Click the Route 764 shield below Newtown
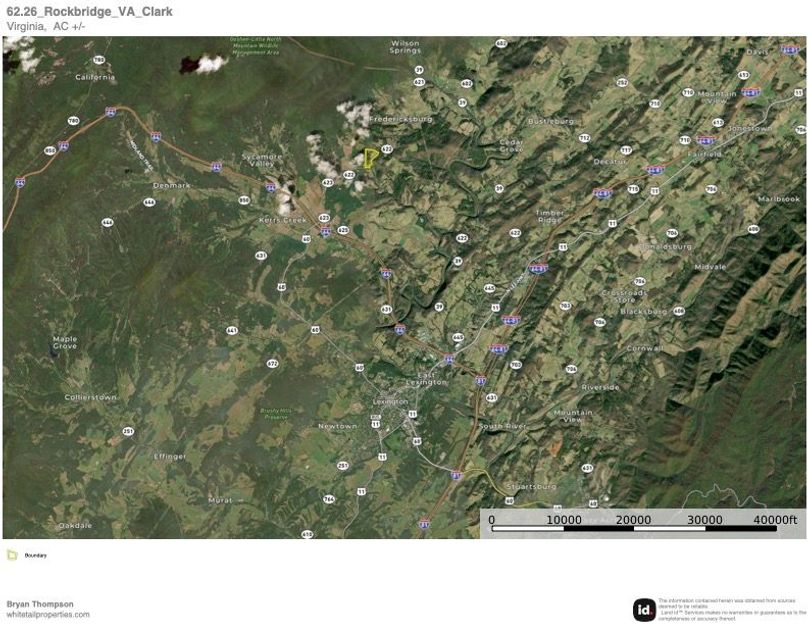The width and height of the screenshot is (808, 624). [329, 498]
